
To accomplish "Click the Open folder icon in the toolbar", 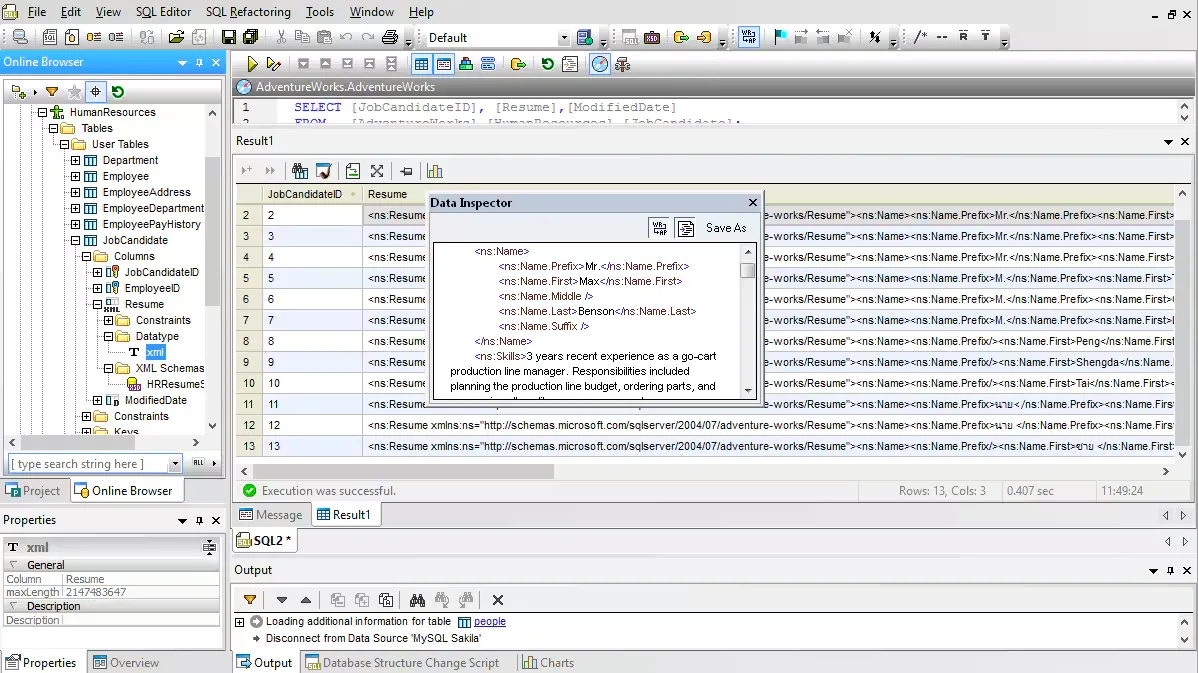I will click(176, 38).
